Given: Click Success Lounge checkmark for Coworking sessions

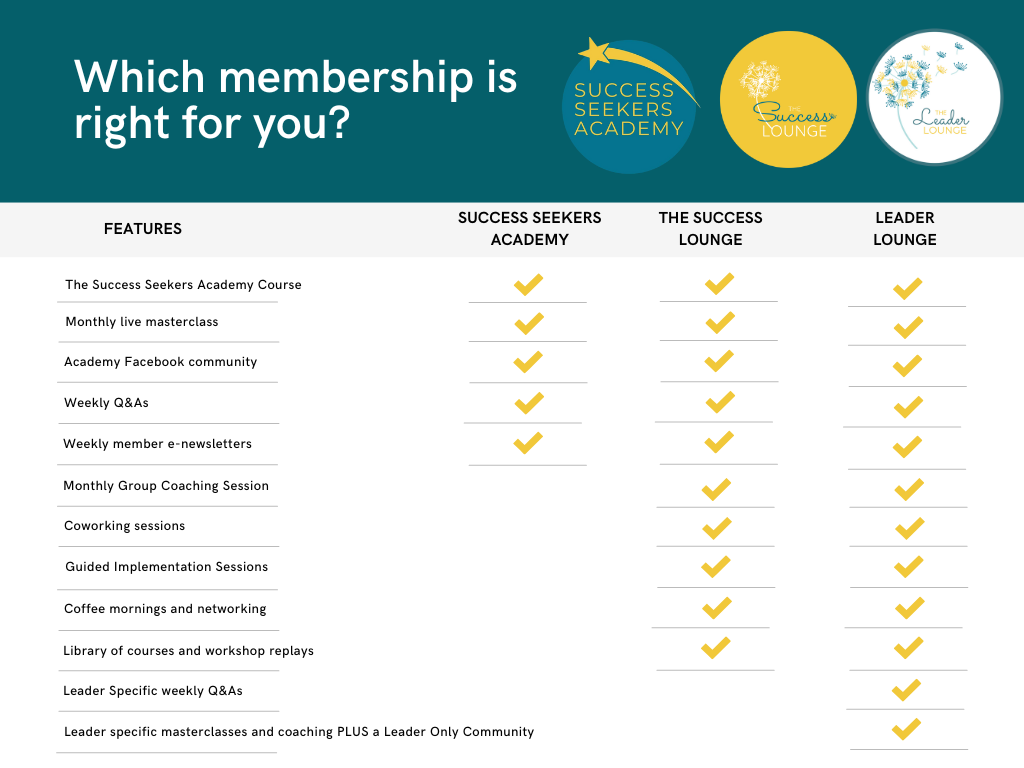Looking at the screenshot, I should pos(716,527).
